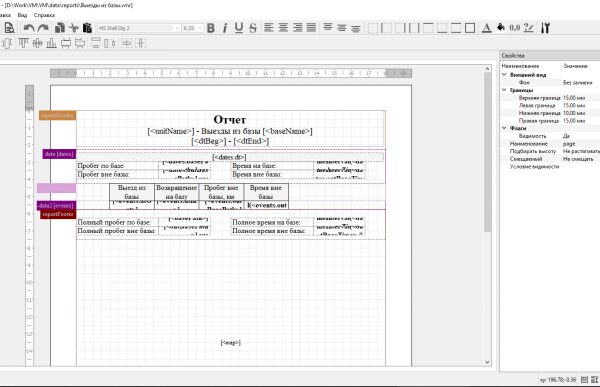Align text to the right

(x=297, y=28)
